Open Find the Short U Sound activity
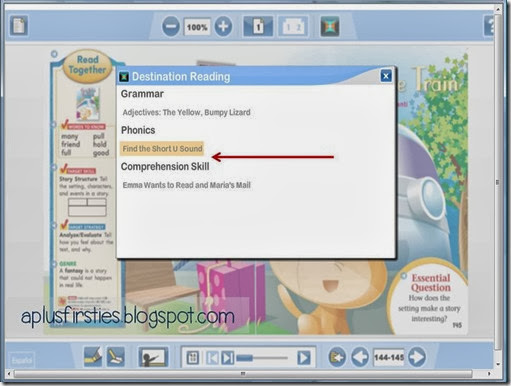Viewport: 511px width, 386px height. tap(162, 149)
